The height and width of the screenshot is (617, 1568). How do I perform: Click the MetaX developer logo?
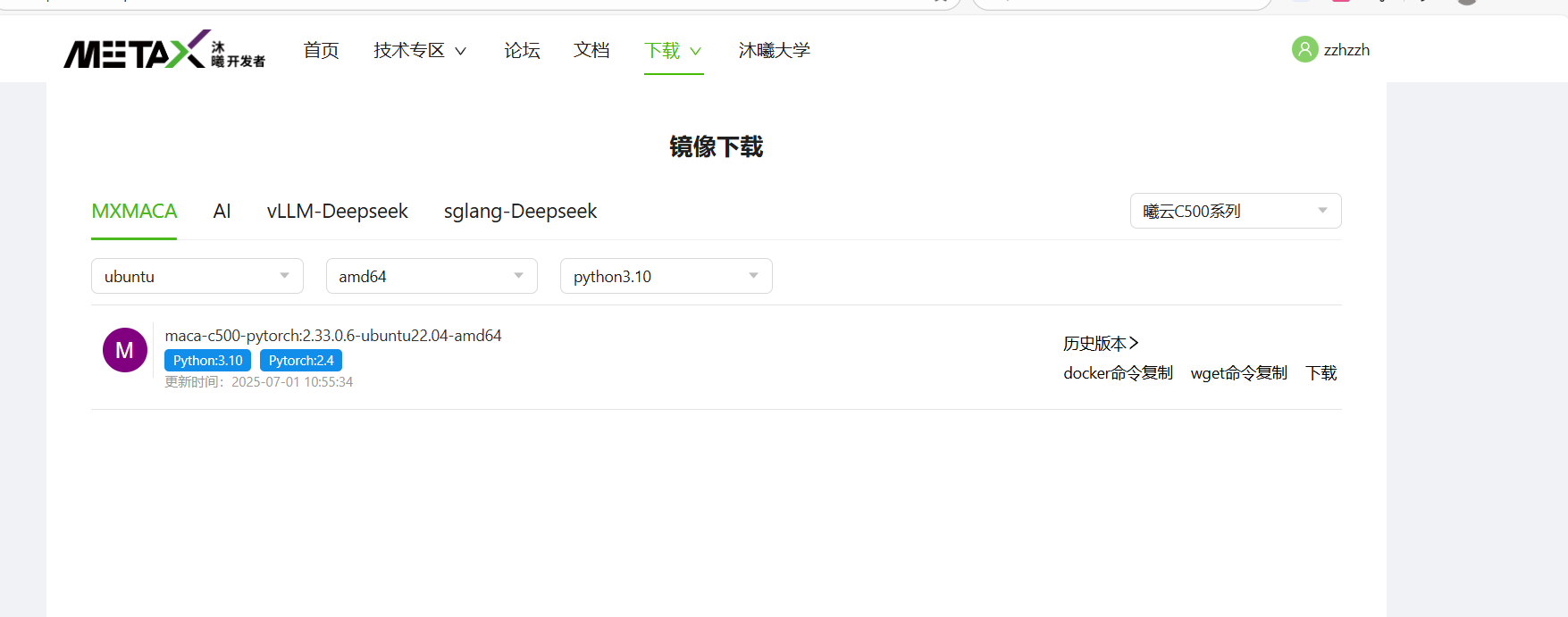[164, 50]
